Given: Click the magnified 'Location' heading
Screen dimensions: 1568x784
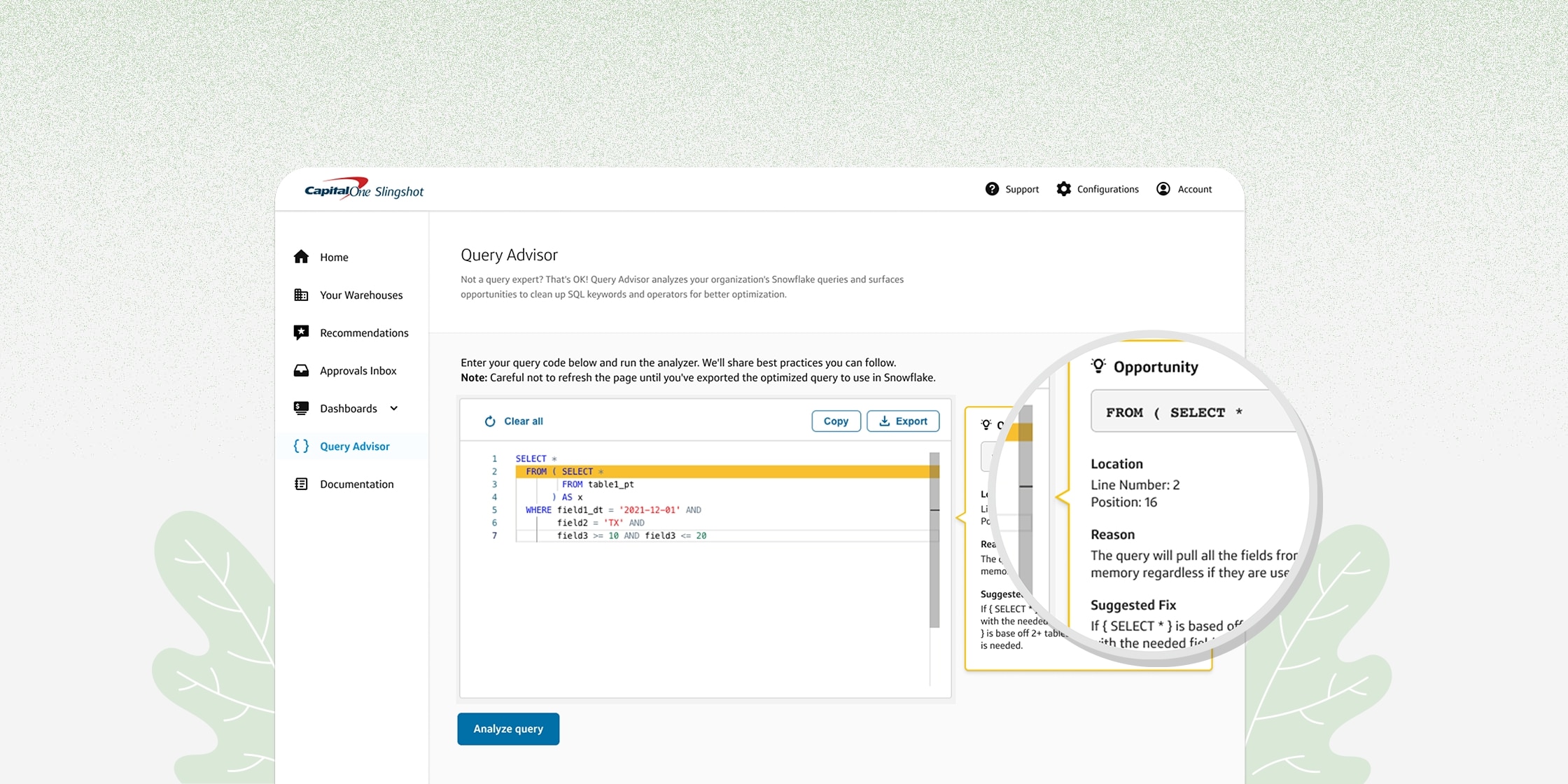Looking at the screenshot, I should 1116,463.
